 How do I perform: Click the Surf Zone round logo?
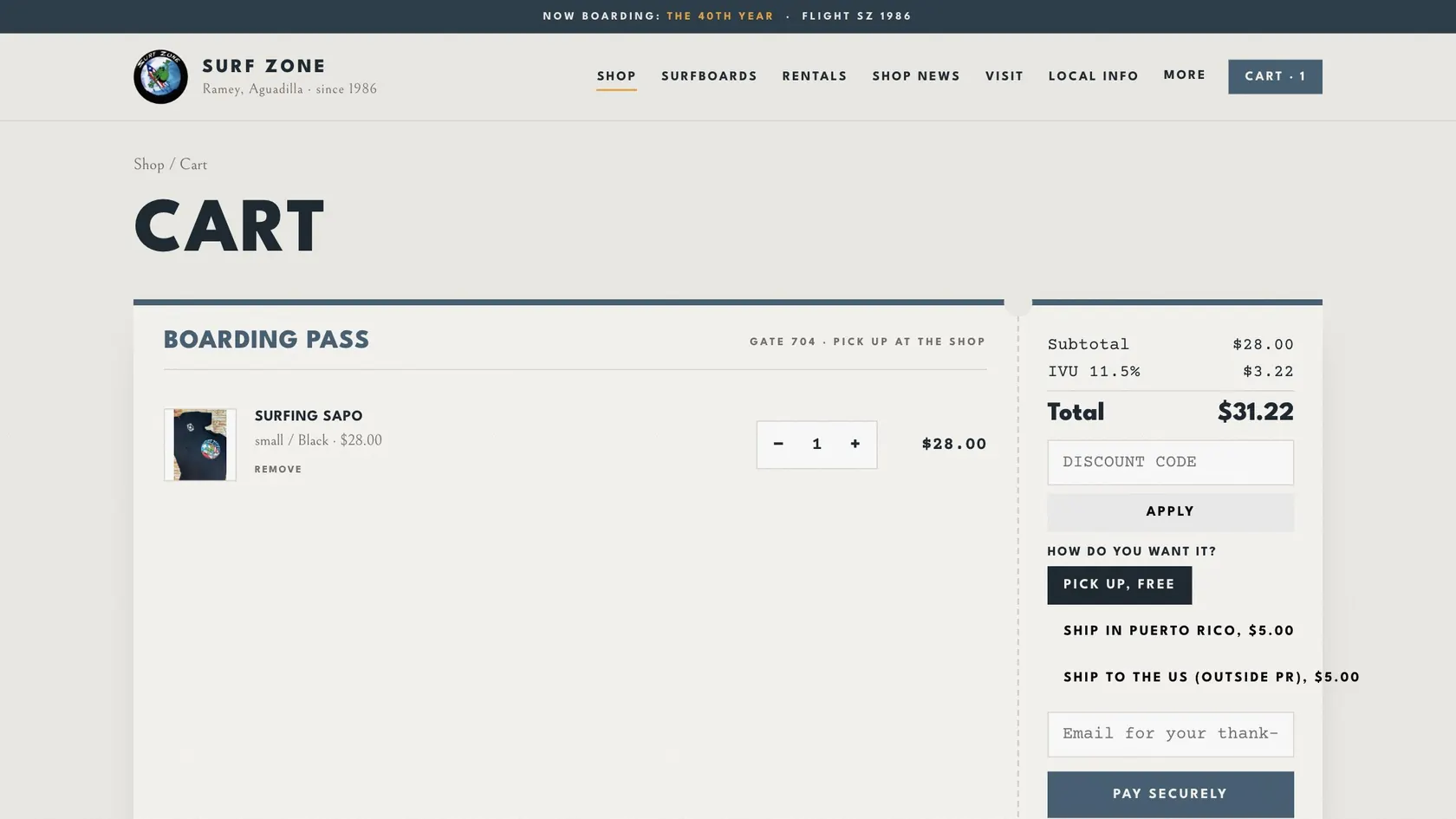point(160,76)
